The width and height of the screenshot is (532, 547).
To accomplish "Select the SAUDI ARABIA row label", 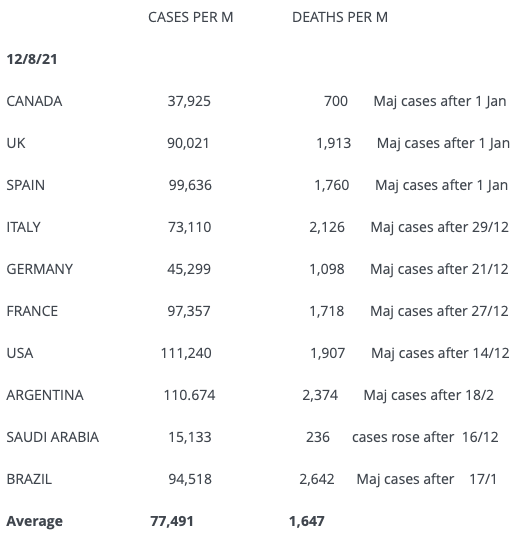I will (x=53, y=437).
